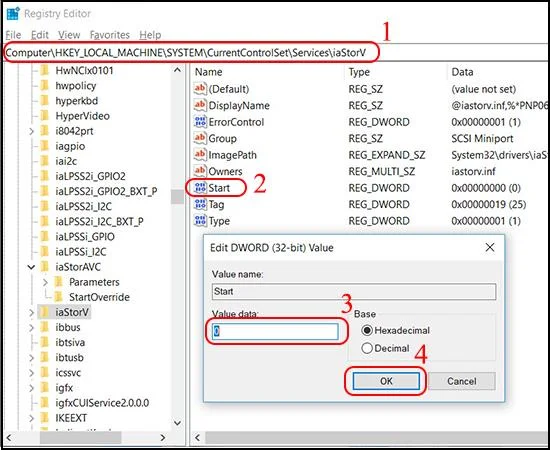Screen dimensions: 550x450
Task: Select the ibtsiva key
Action: pos(70,342)
